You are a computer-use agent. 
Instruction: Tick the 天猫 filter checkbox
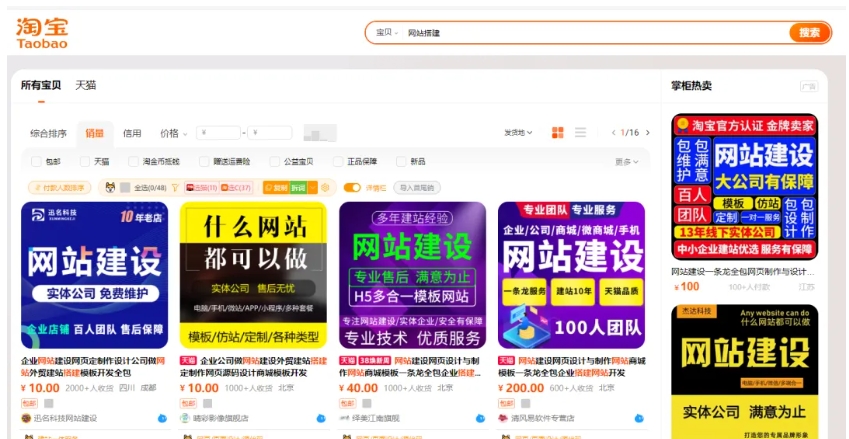[84, 161]
